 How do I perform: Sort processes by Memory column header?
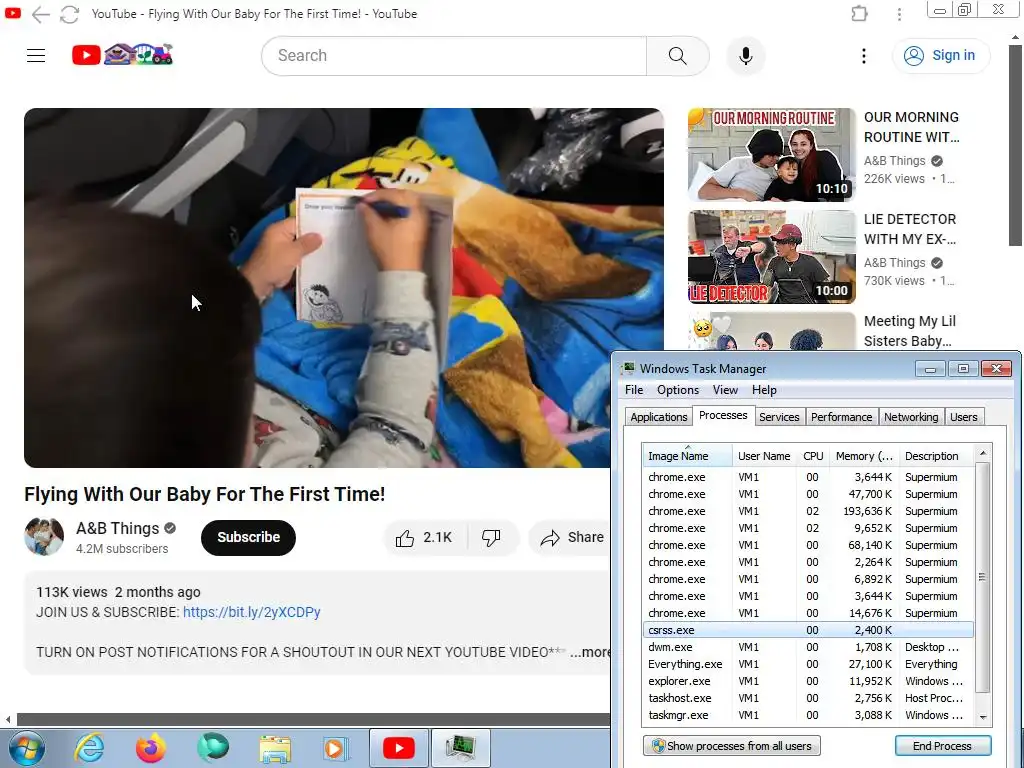864,456
